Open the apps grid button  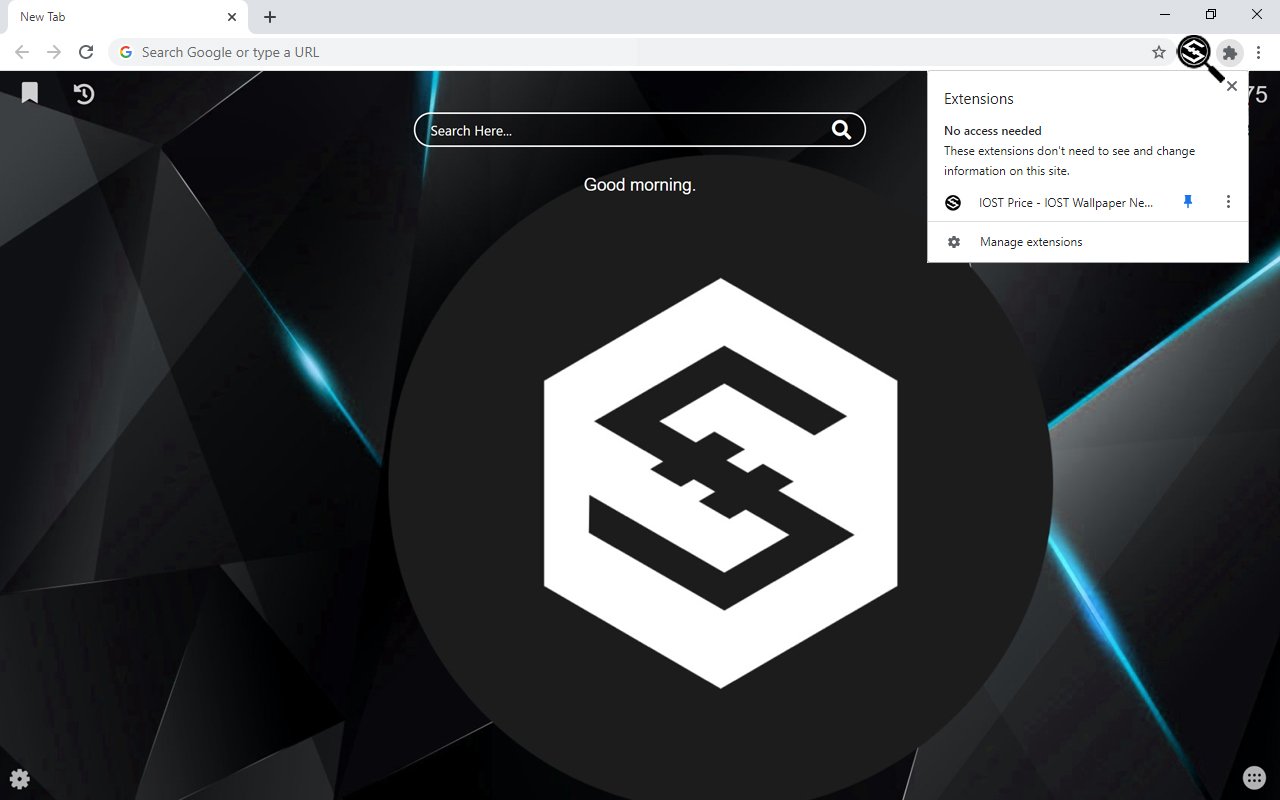coord(1254,778)
